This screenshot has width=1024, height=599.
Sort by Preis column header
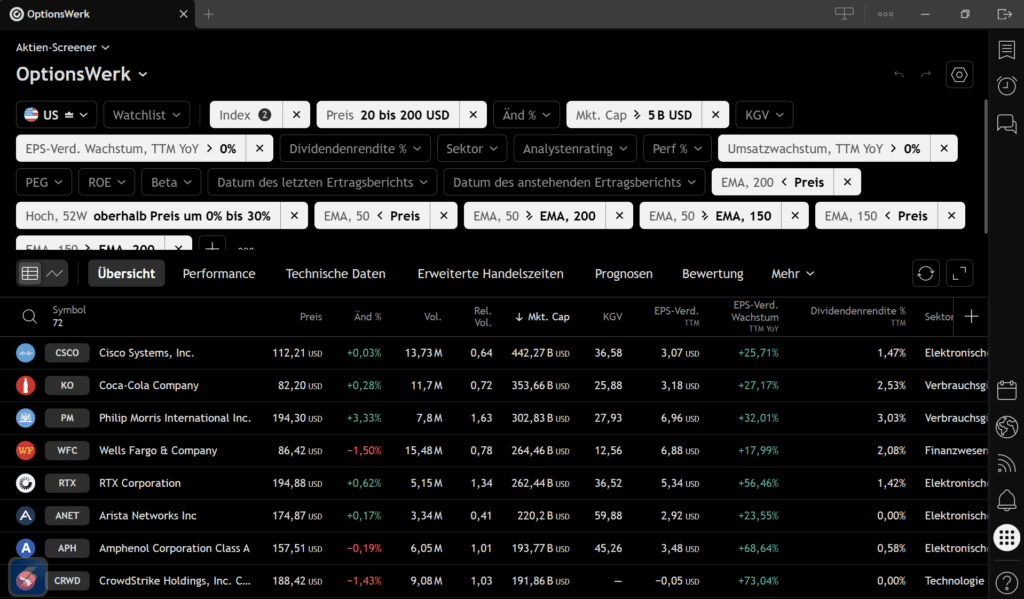311,317
